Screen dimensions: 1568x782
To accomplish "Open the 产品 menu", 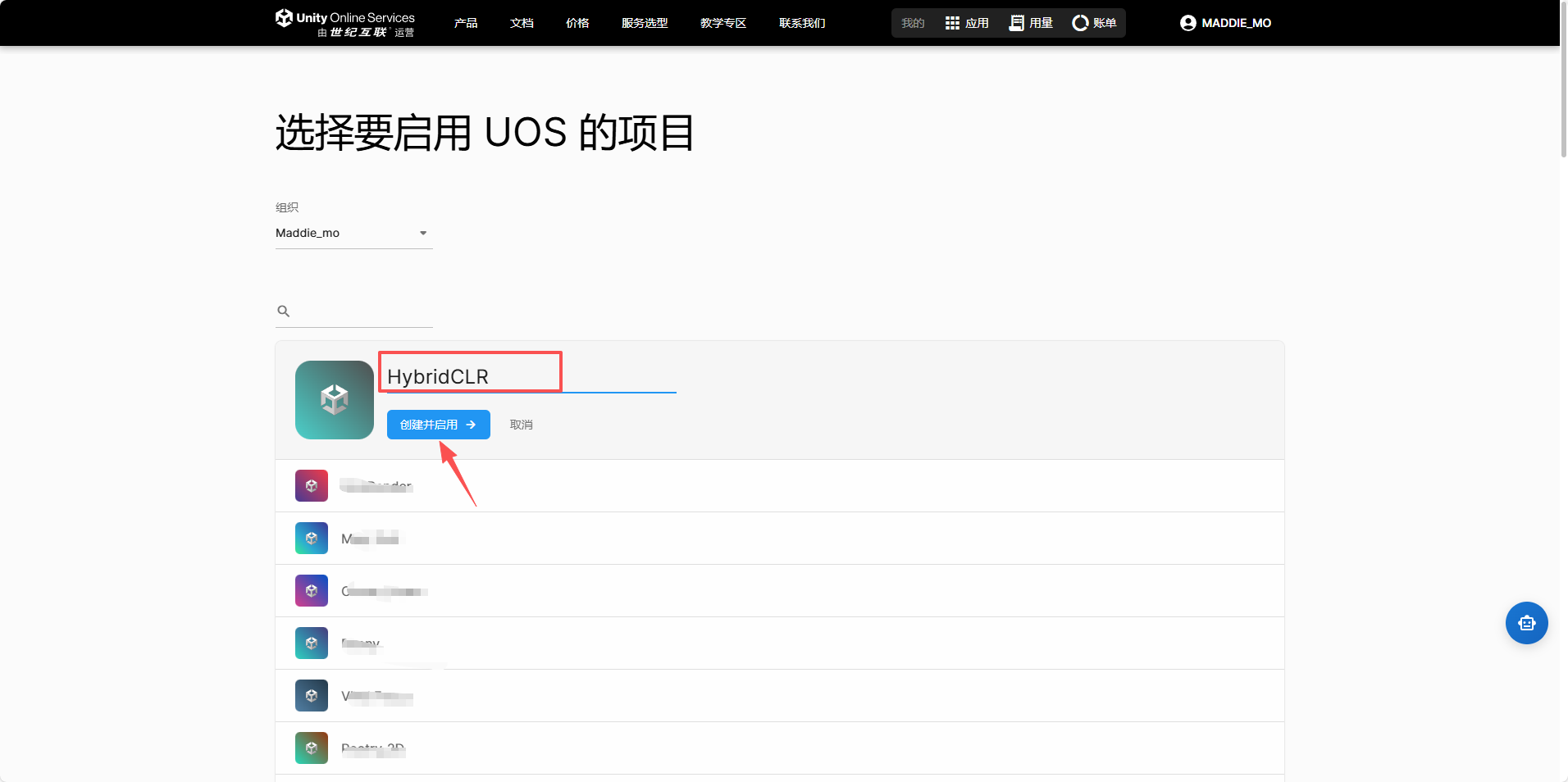I will pos(466,23).
